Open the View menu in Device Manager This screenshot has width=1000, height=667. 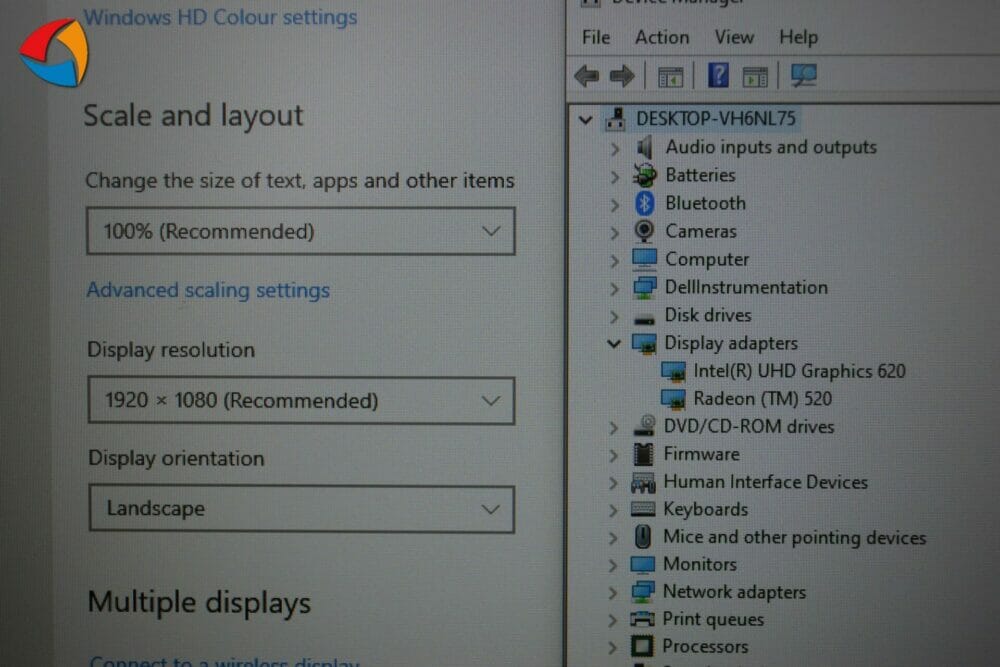[734, 38]
